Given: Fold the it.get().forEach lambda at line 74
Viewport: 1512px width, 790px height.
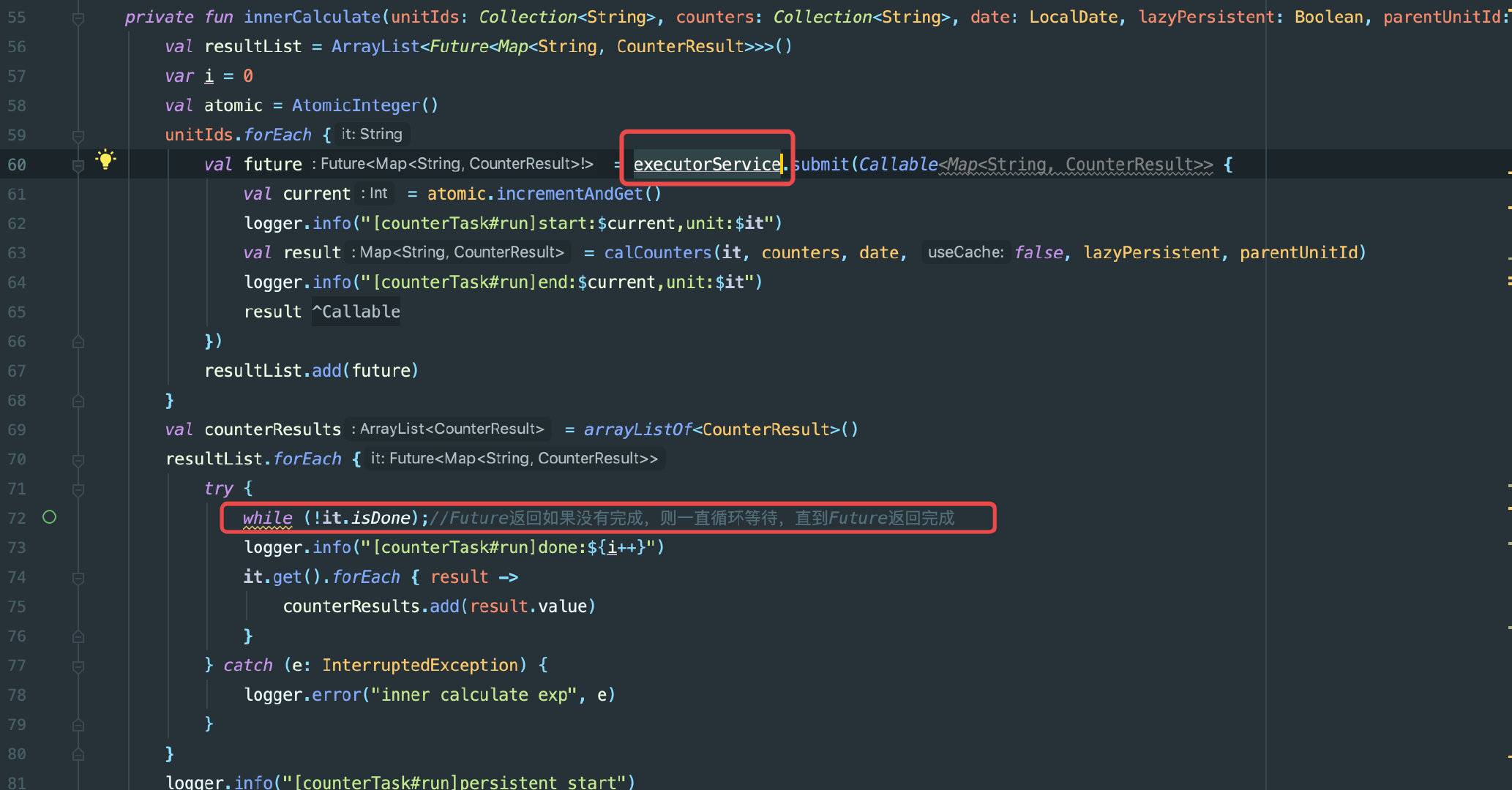Looking at the screenshot, I should click(78, 579).
